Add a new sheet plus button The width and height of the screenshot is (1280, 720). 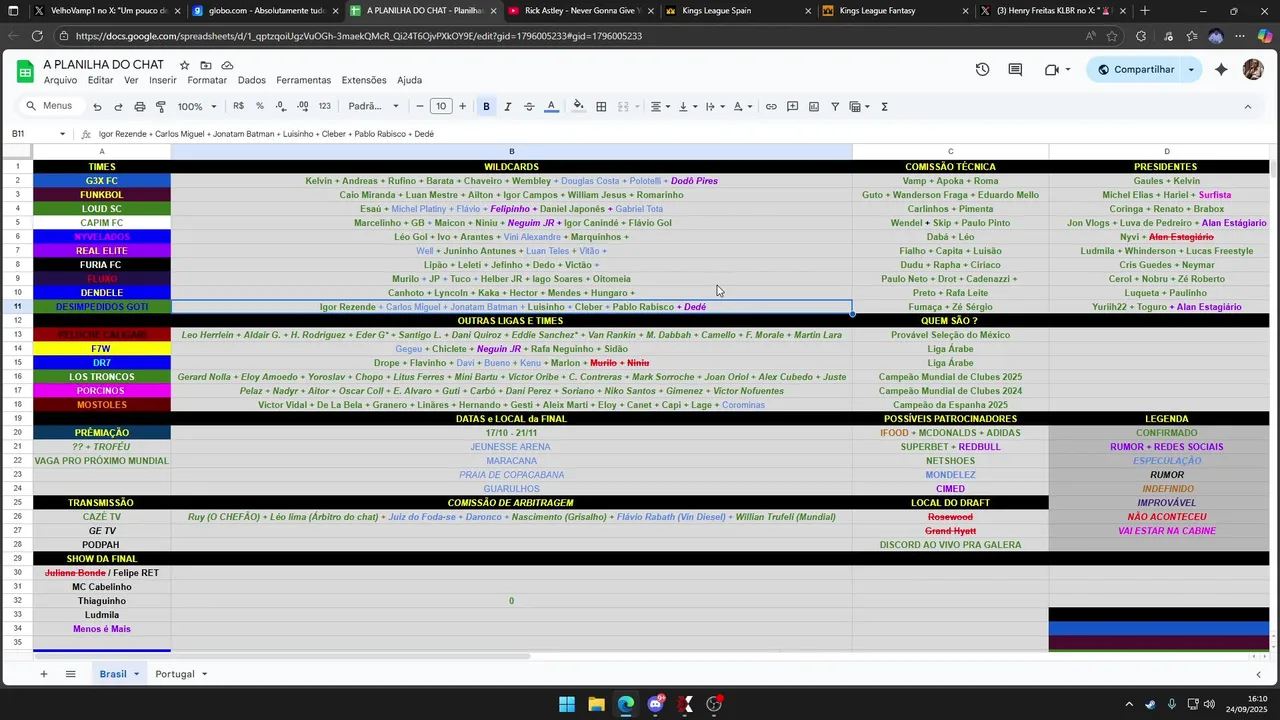tap(43, 674)
